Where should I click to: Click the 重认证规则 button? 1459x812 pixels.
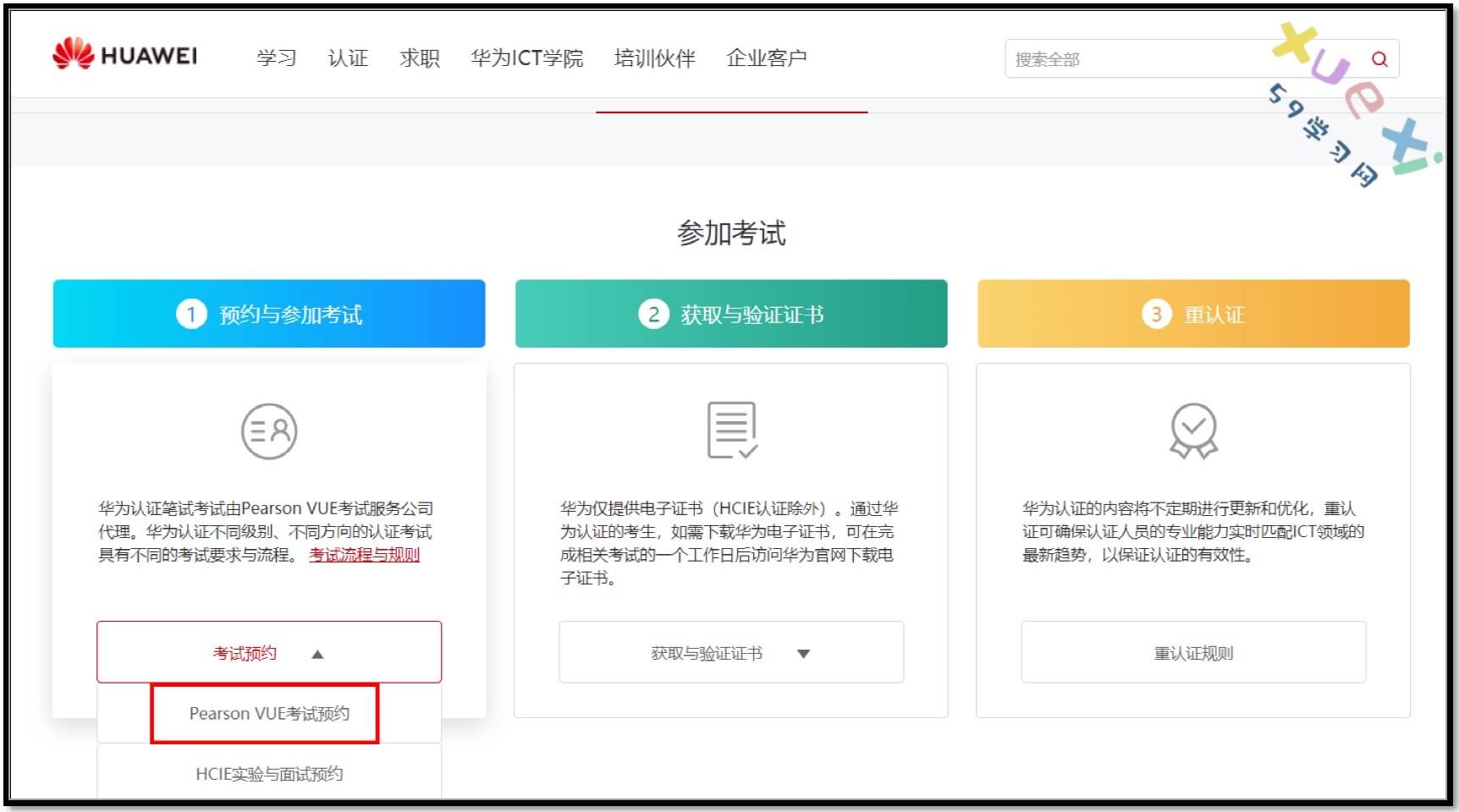click(1193, 653)
